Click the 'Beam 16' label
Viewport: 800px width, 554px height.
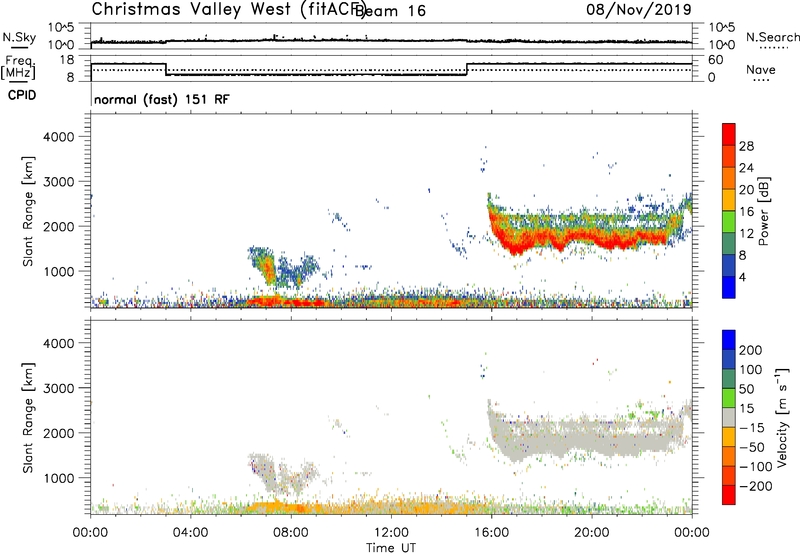pyautogui.click(x=391, y=11)
